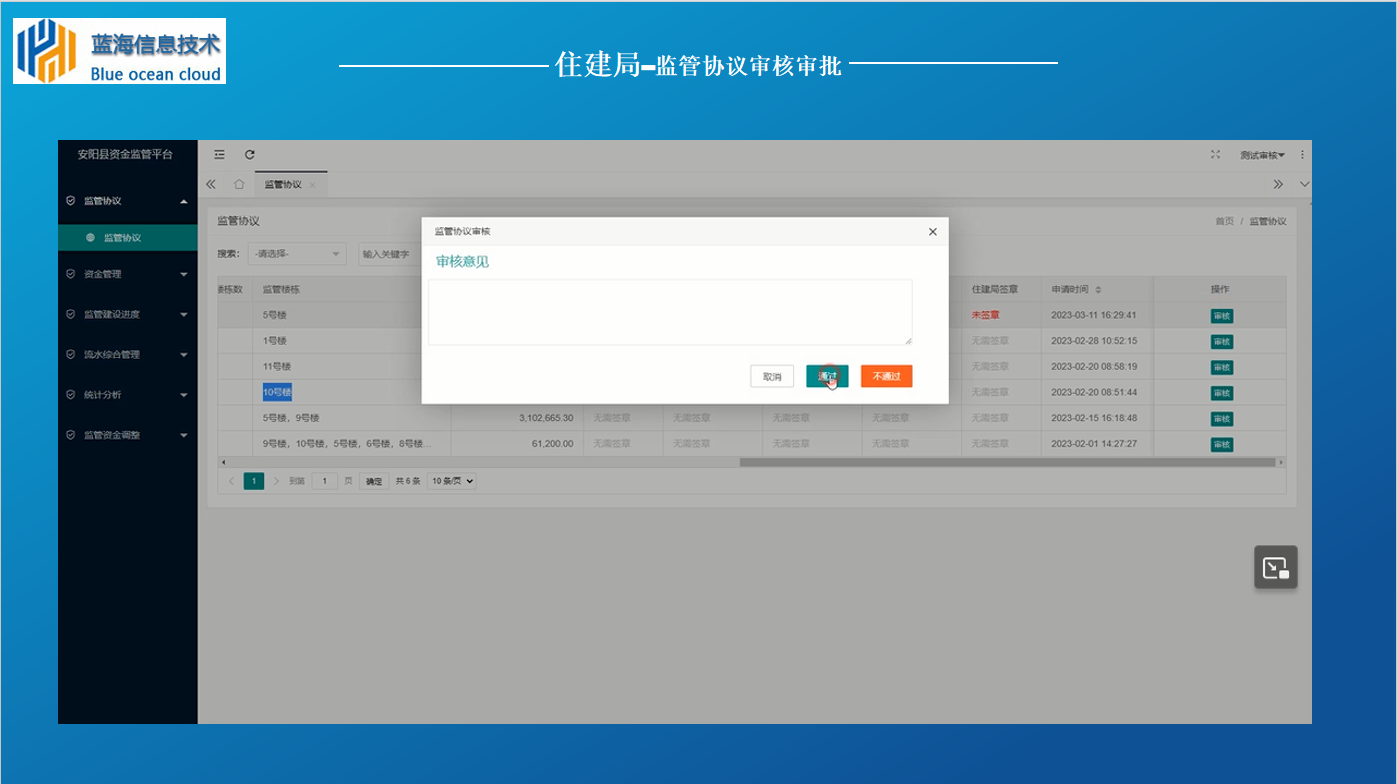Click the refresh icon in top bar
Viewport: 1398px width, 784px height.
(x=250, y=154)
